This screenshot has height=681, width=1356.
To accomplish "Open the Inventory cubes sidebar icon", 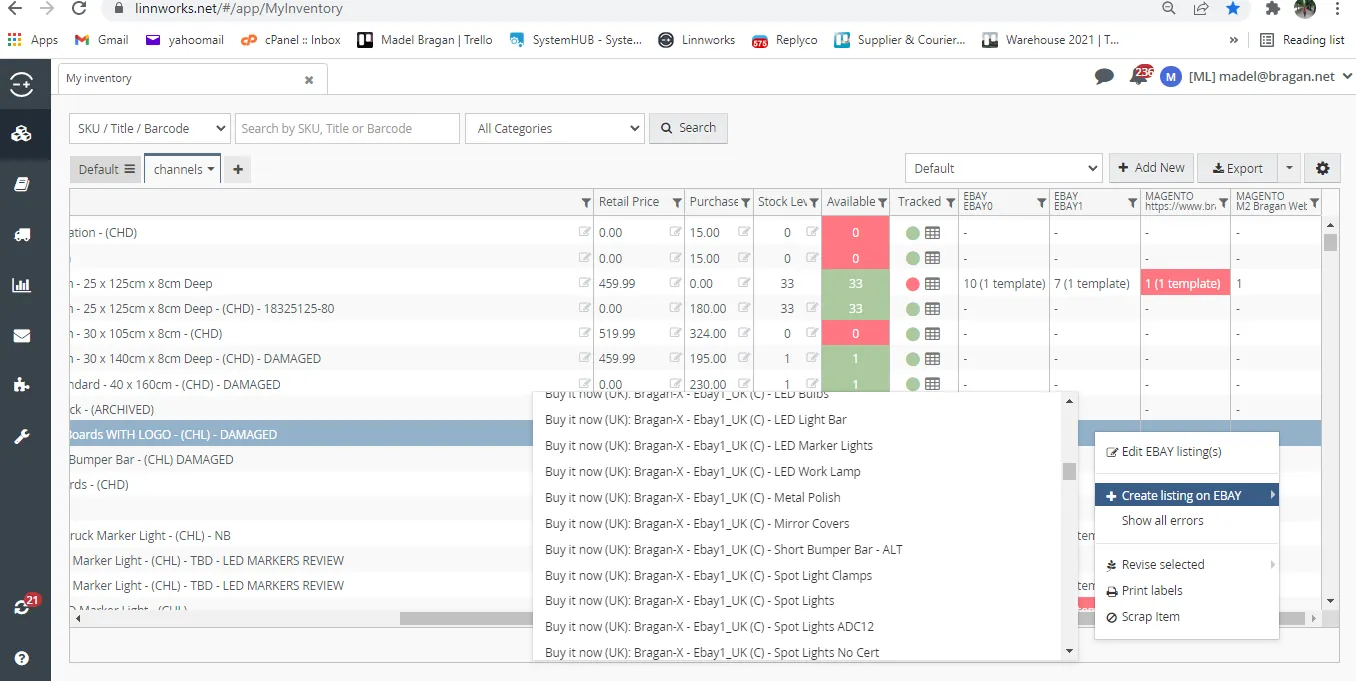I will click(x=21, y=134).
